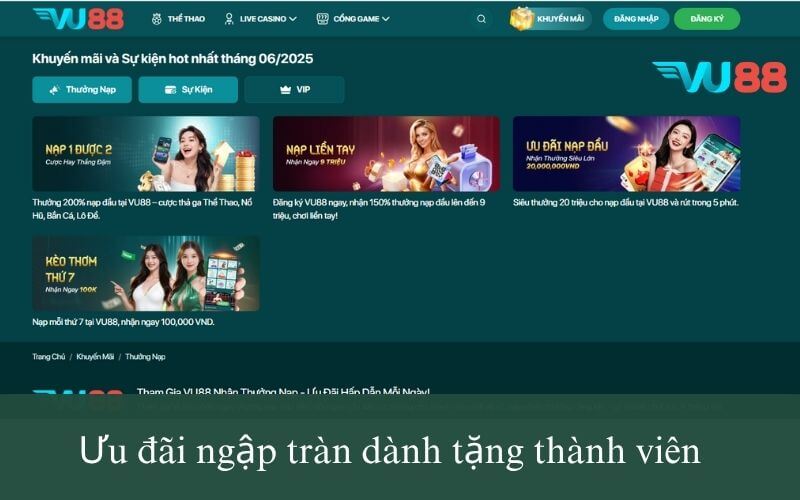Image resolution: width=800 pixels, height=500 pixels.
Task: Open the Kèo Thơm Thứ 7 banner
Action: [x=146, y=273]
